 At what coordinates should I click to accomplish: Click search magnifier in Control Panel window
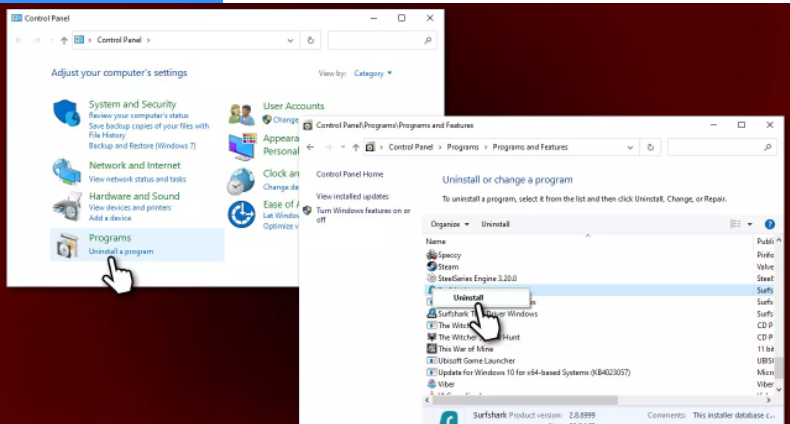428,40
